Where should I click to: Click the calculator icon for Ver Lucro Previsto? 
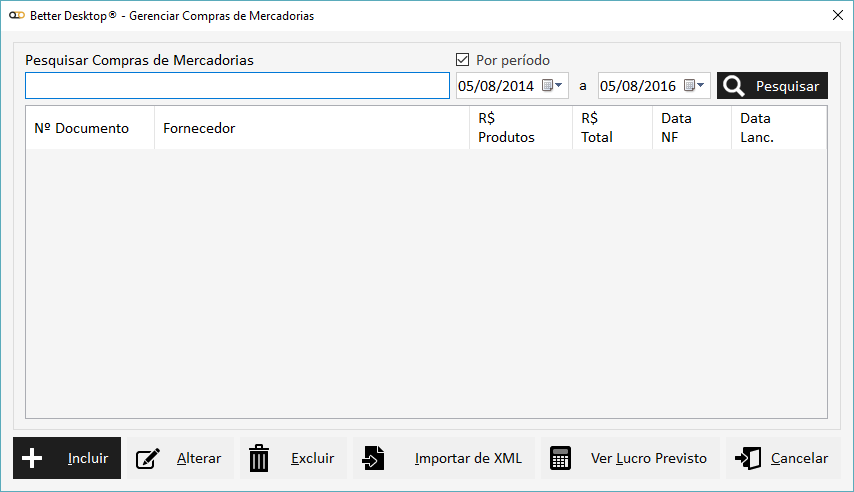pos(561,458)
